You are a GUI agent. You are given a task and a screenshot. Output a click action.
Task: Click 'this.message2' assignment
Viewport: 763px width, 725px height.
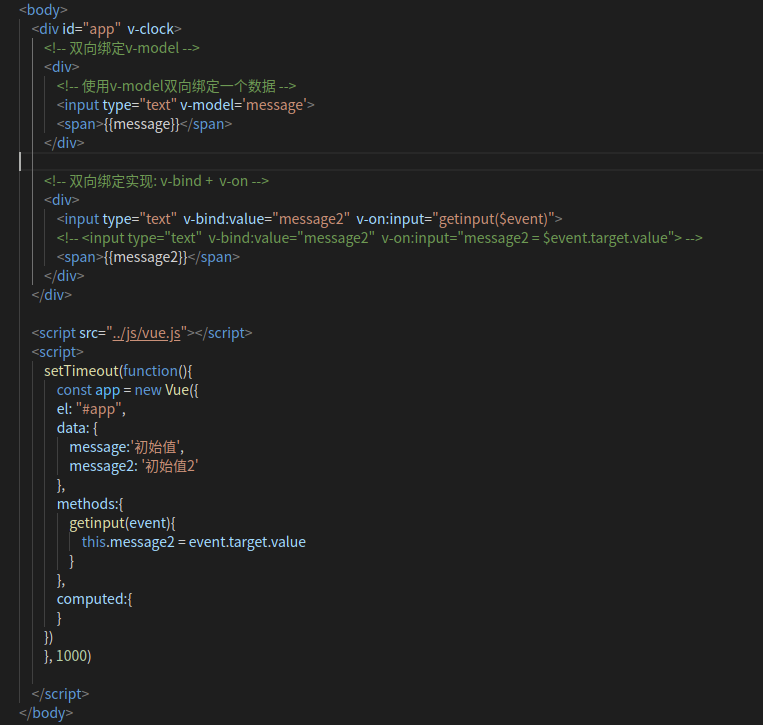pos(128,542)
